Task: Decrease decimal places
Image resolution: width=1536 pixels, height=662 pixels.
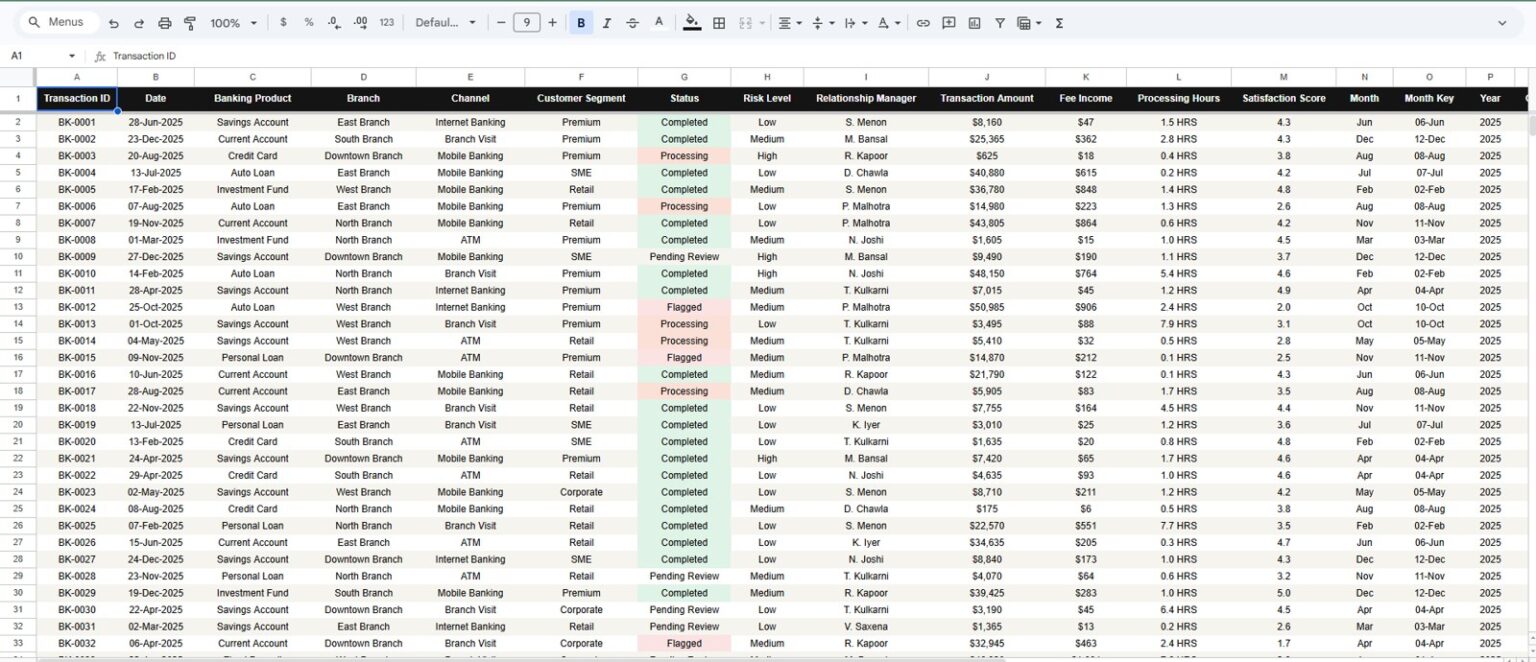Action: click(x=334, y=23)
